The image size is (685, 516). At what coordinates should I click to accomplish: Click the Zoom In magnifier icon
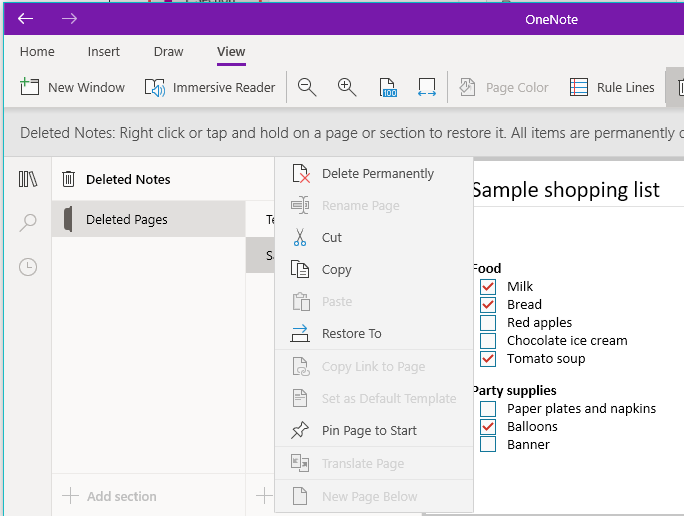(x=347, y=87)
